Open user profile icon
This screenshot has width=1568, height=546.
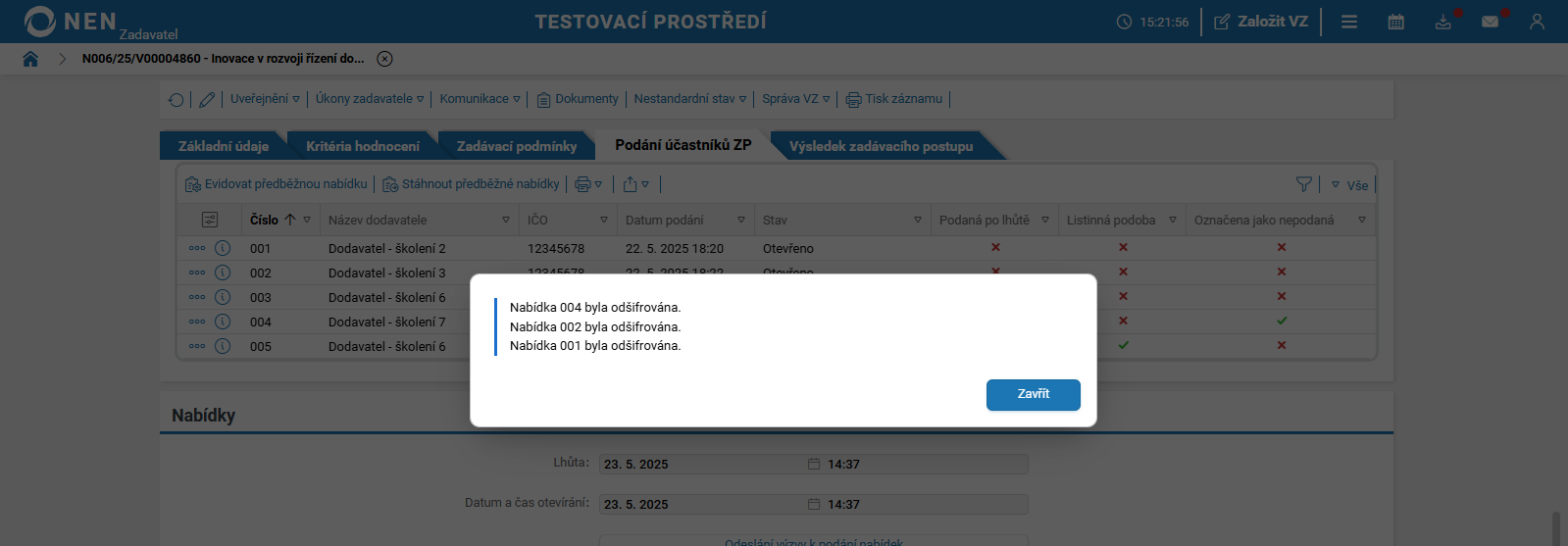coord(1537,22)
